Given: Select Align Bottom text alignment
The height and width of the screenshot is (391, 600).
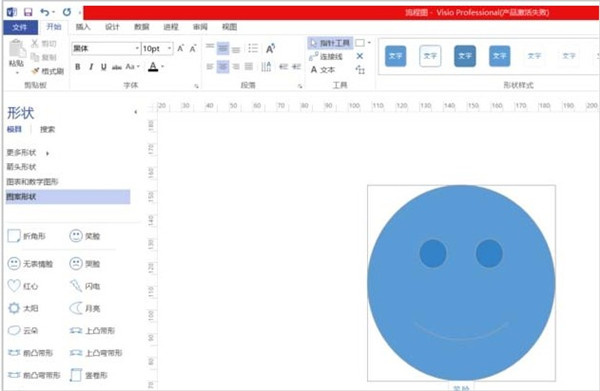Looking at the screenshot, I should point(236,49).
